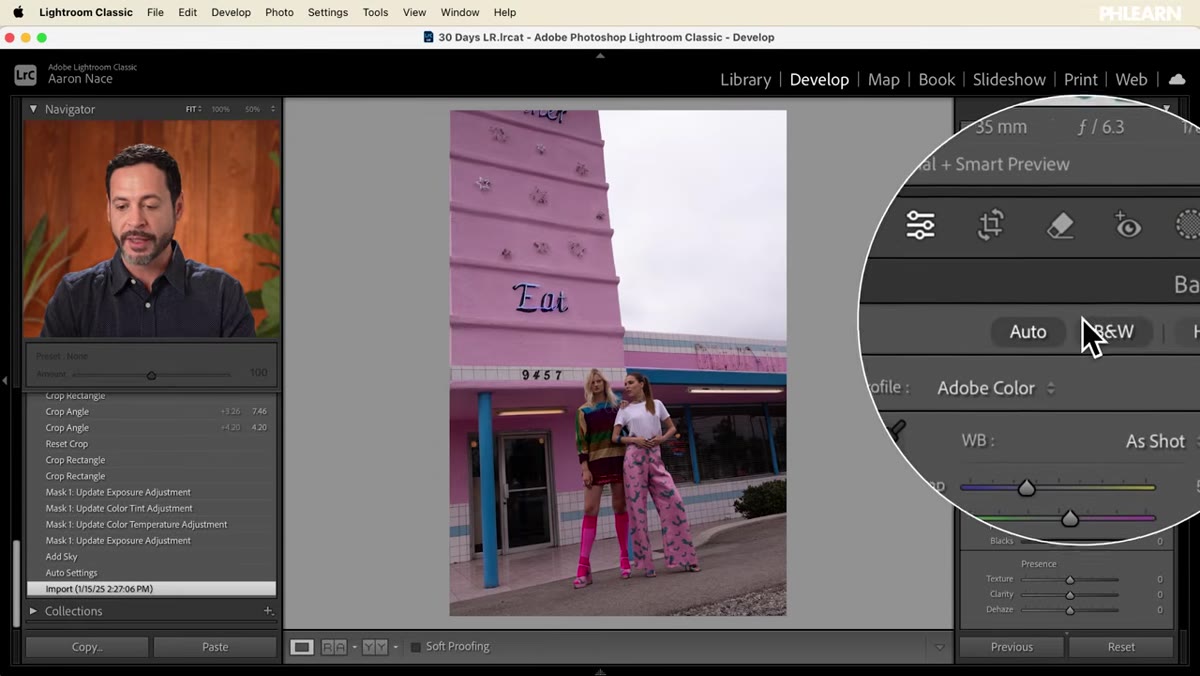
Task: Show the filmstrip using the bottom-edge arrow
Action: click(x=600, y=671)
